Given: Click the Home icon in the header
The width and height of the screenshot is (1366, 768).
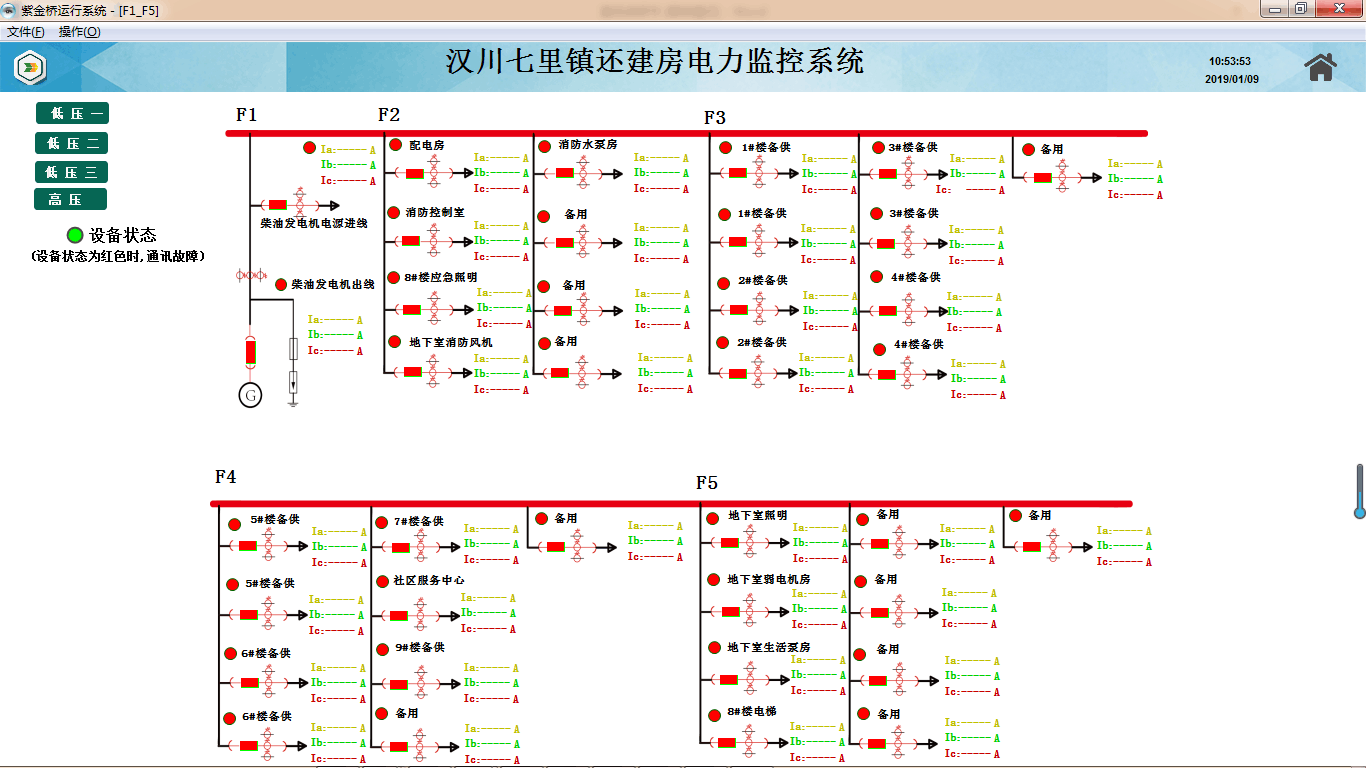Looking at the screenshot, I should (x=1320, y=67).
